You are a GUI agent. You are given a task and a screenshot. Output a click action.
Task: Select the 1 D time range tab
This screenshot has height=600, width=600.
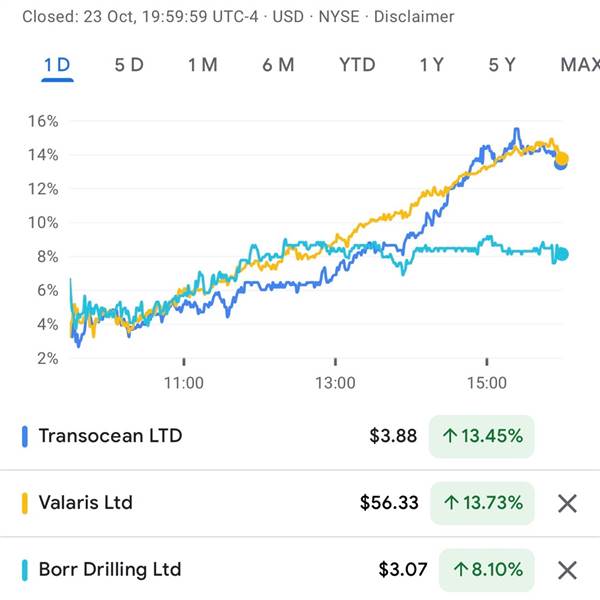(57, 65)
